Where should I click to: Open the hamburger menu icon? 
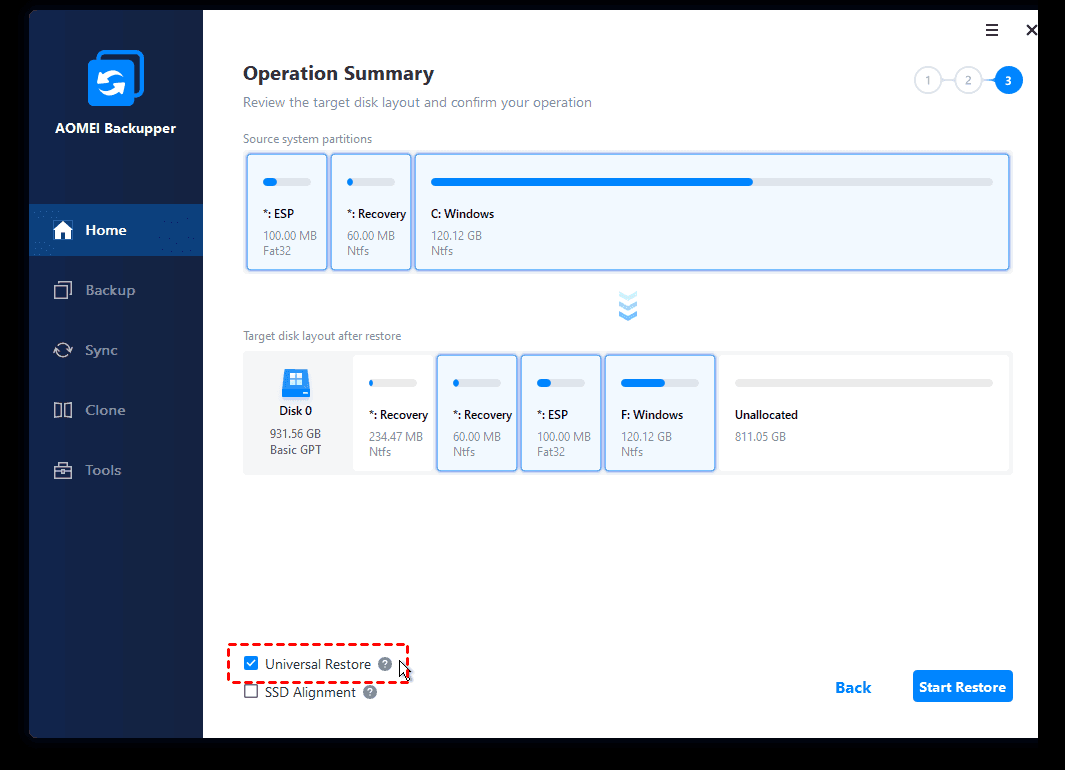[992, 31]
